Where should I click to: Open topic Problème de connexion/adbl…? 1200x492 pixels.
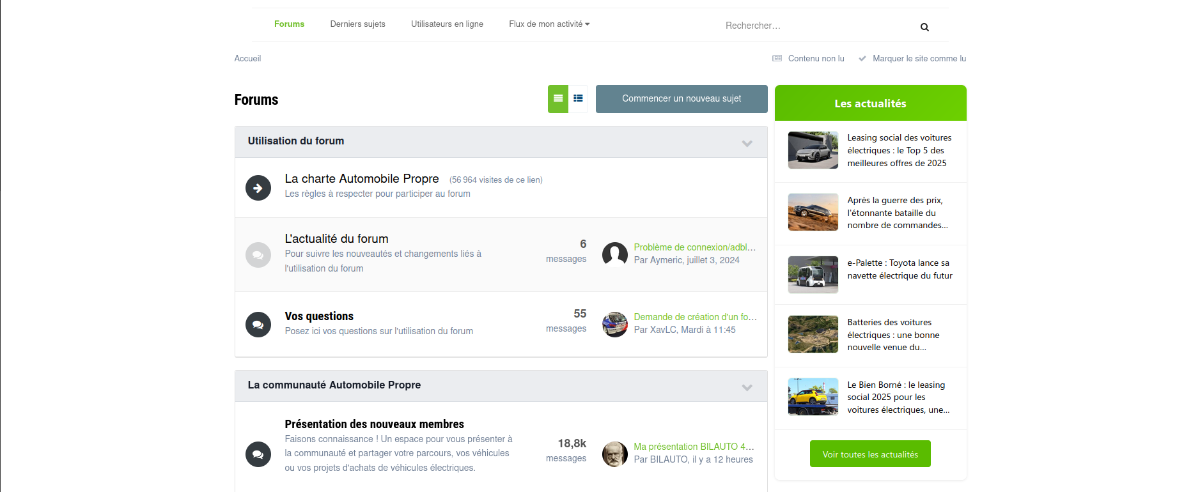point(695,247)
